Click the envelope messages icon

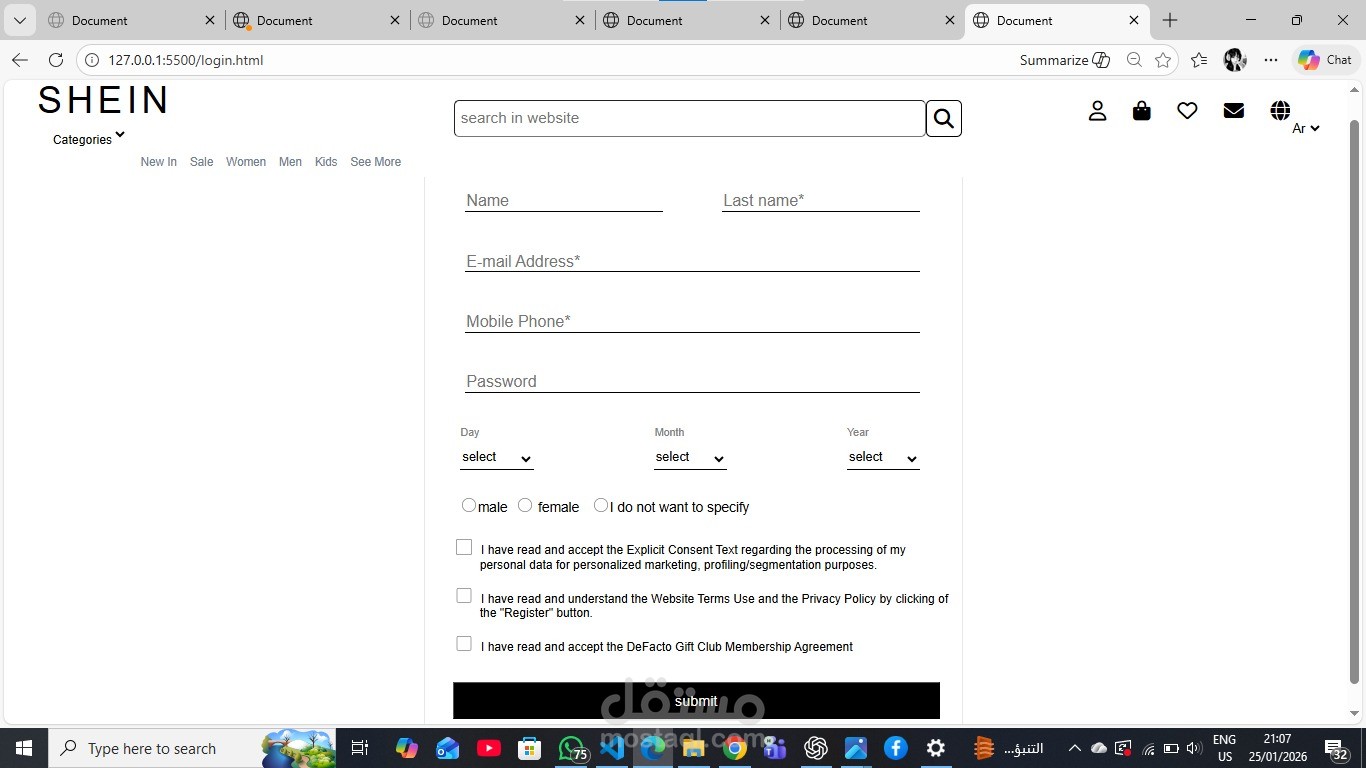click(x=1234, y=111)
